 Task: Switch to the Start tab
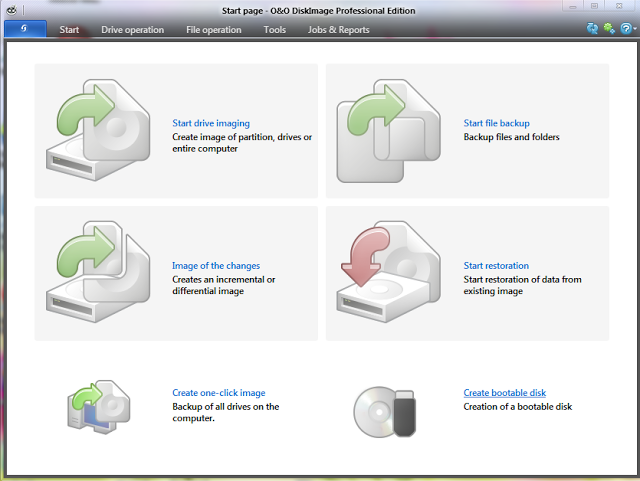click(x=69, y=30)
